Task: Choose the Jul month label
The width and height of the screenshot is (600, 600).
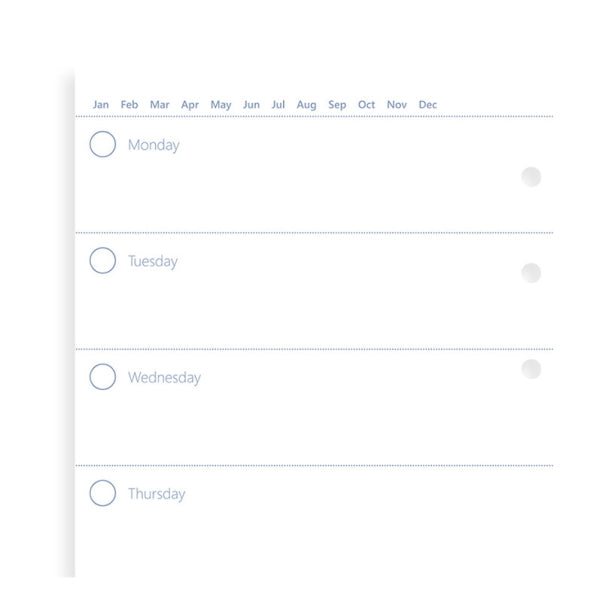Action: [x=278, y=105]
